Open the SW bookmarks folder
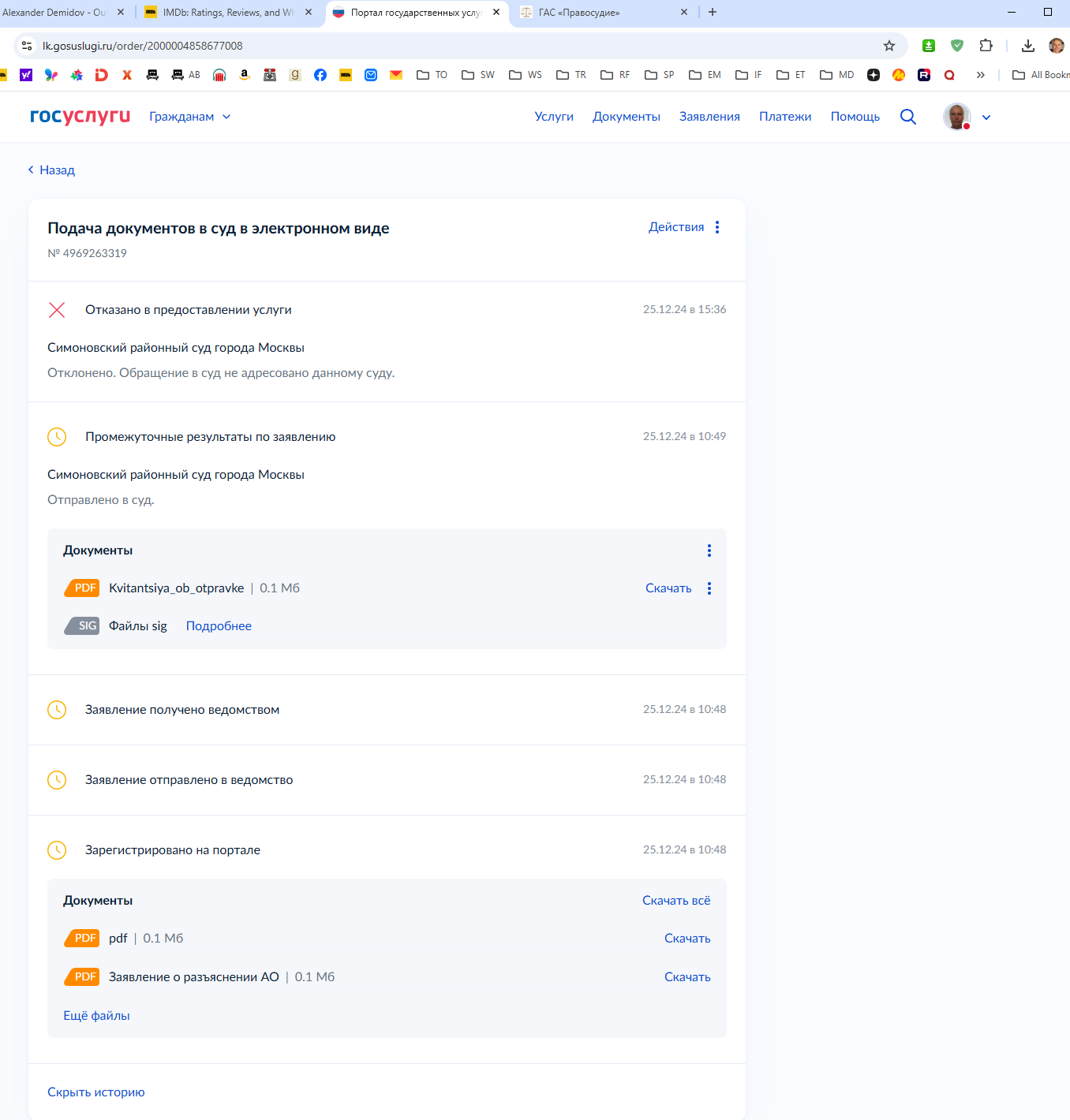Screen dimensions: 1070x1120 pyautogui.click(x=479, y=75)
